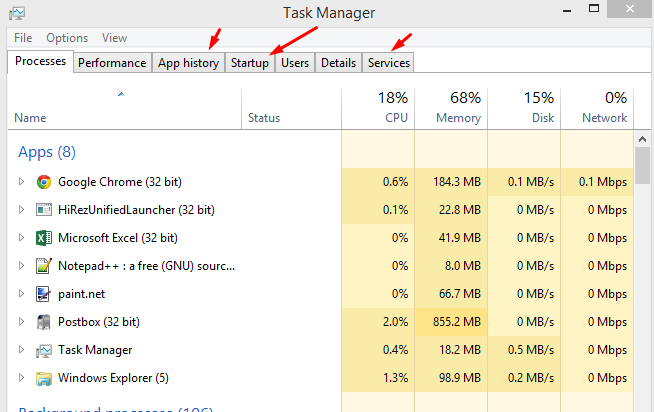Open the File menu
The width and height of the screenshot is (654, 412).
coord(23,38)
